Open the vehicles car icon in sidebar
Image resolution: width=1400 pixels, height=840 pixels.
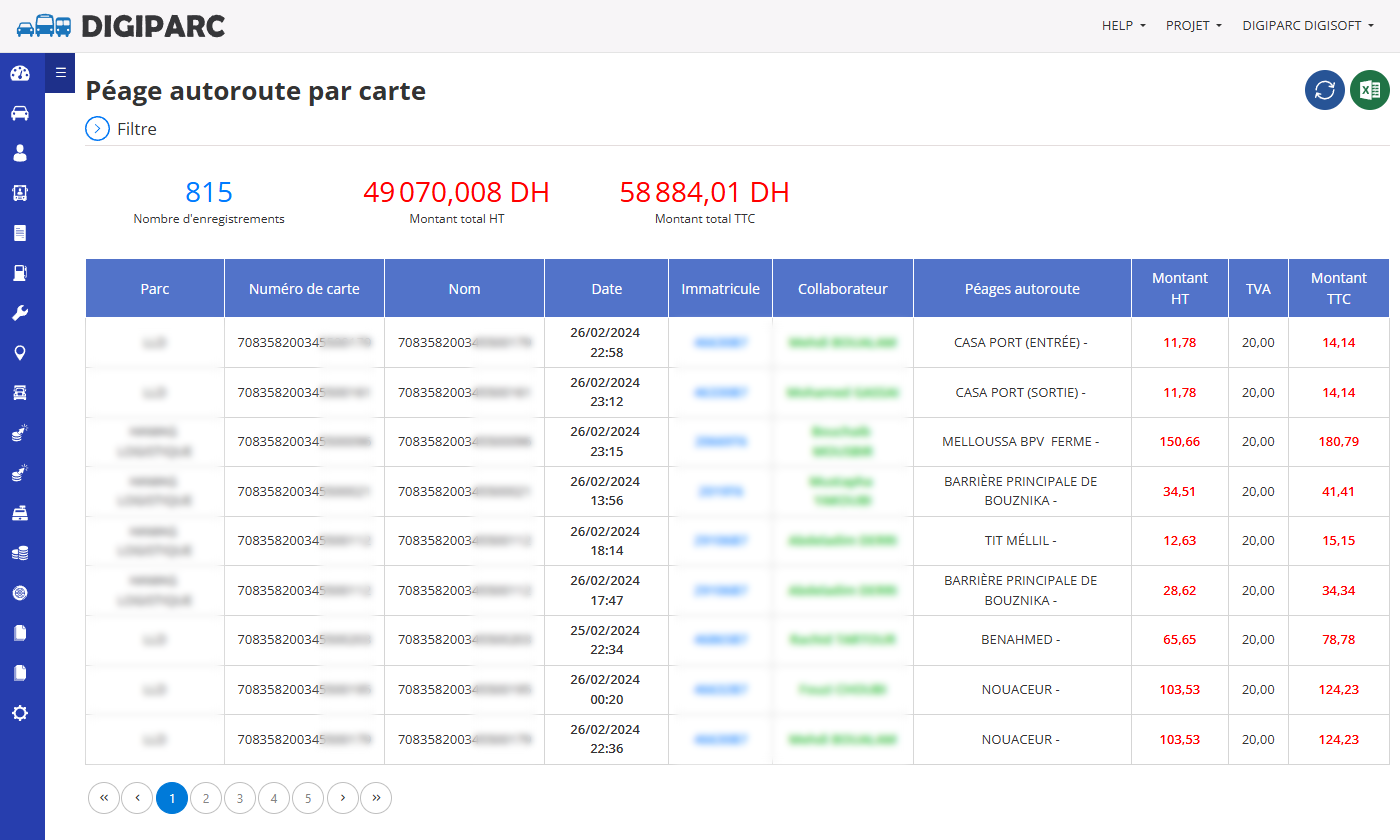[x=20, y=113]
